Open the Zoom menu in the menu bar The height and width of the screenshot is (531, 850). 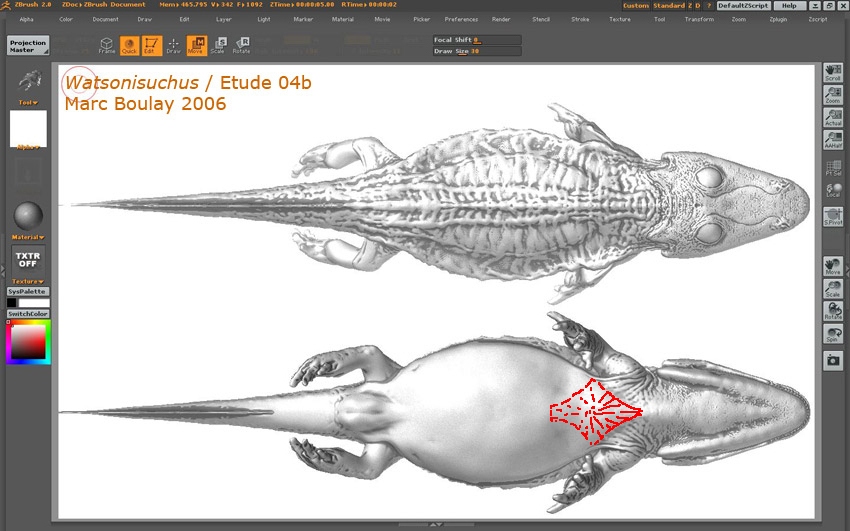739,20
